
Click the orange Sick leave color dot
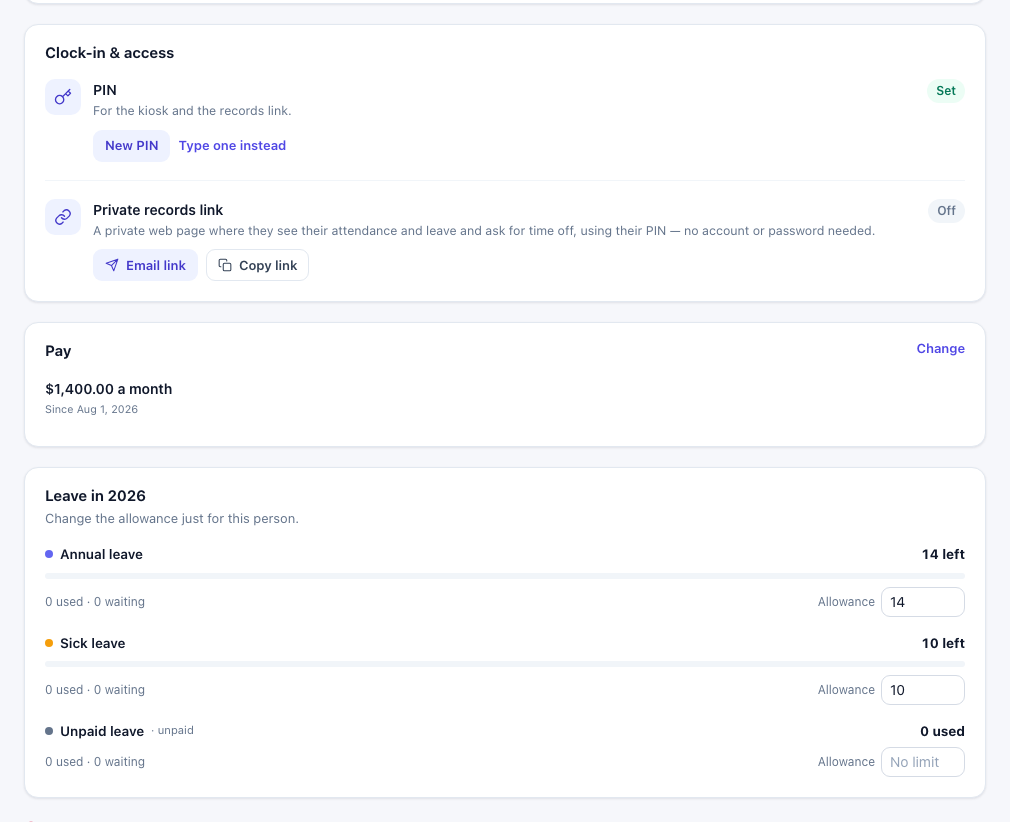[49, 643]
